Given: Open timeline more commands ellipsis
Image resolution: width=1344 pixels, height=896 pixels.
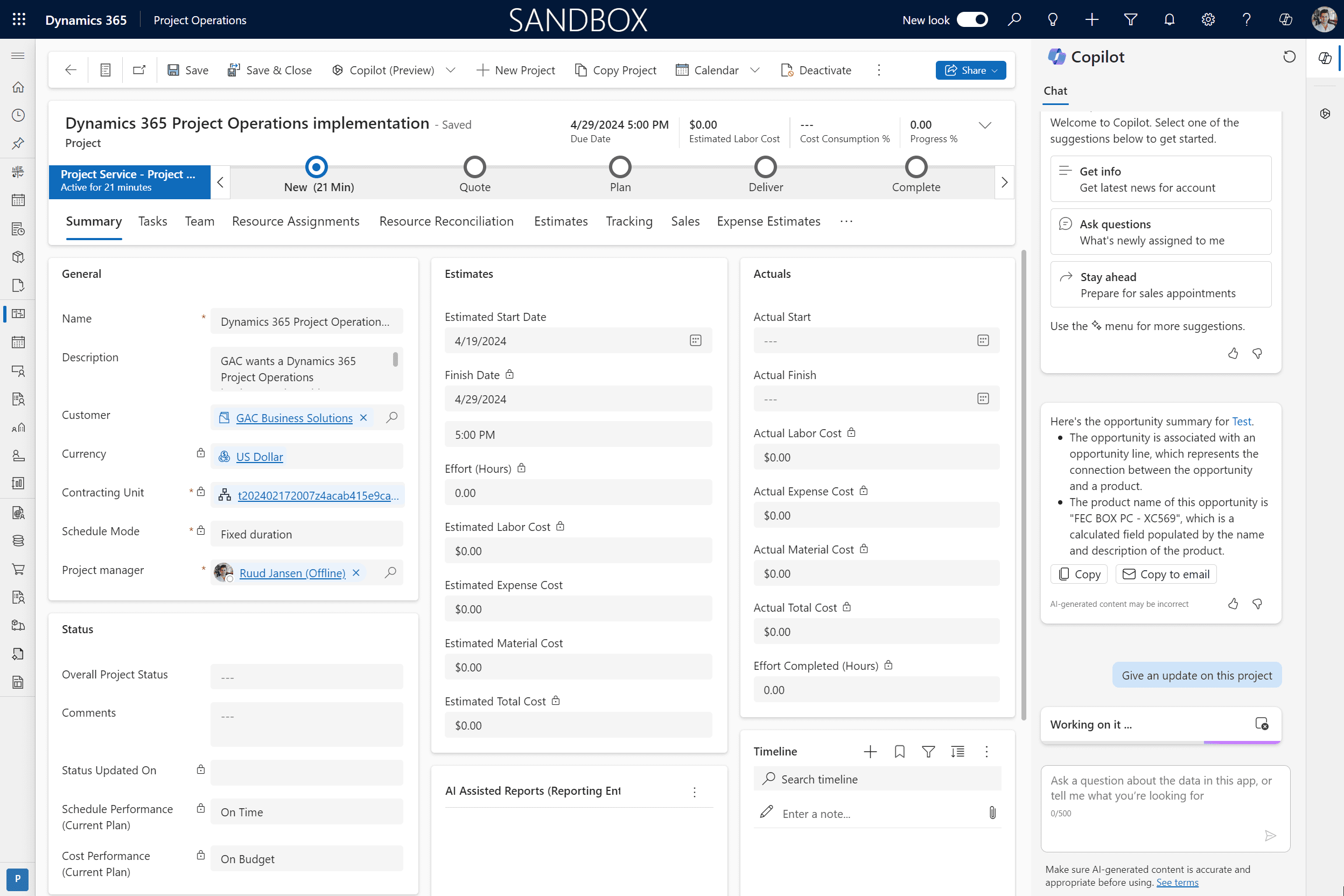Looking at the screenshot, I should coord(986,752).
